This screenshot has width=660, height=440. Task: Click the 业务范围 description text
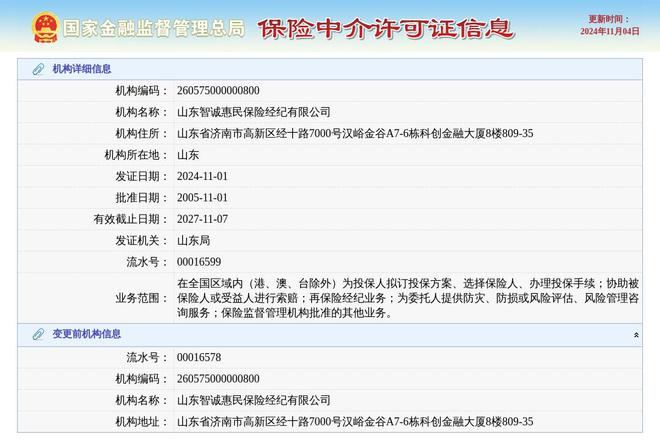(408, 298)
